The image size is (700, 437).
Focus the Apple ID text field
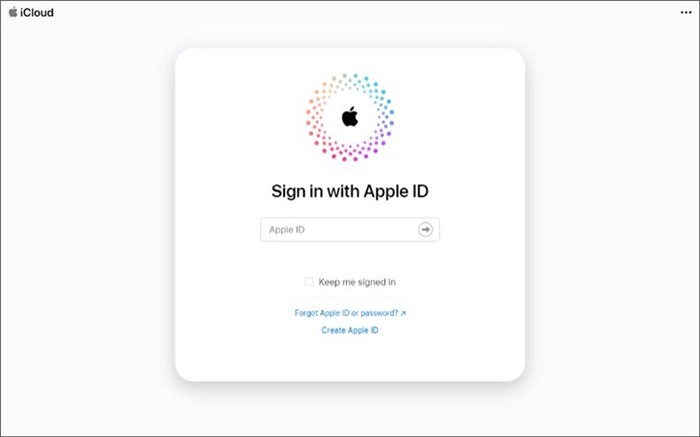350,229
